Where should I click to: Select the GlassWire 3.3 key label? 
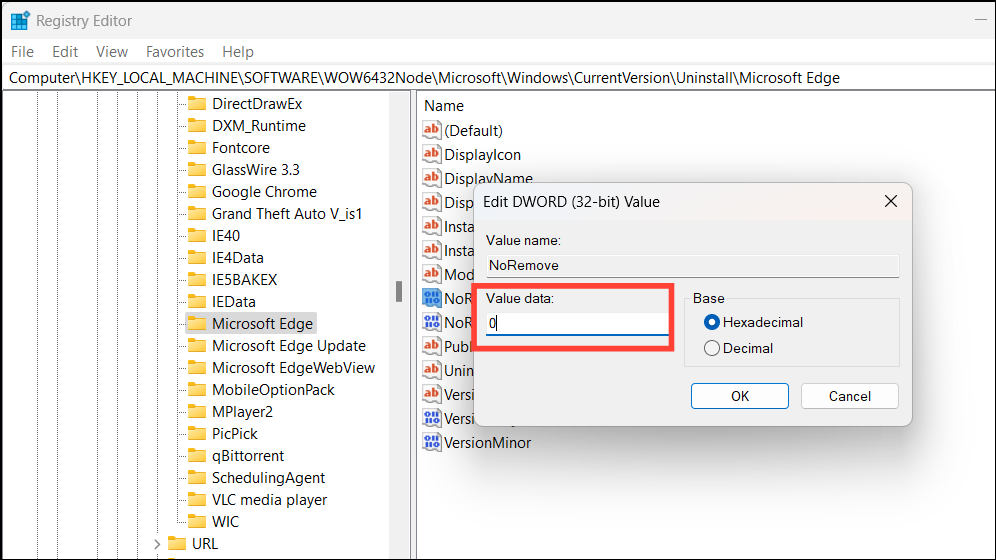point(255,170)
